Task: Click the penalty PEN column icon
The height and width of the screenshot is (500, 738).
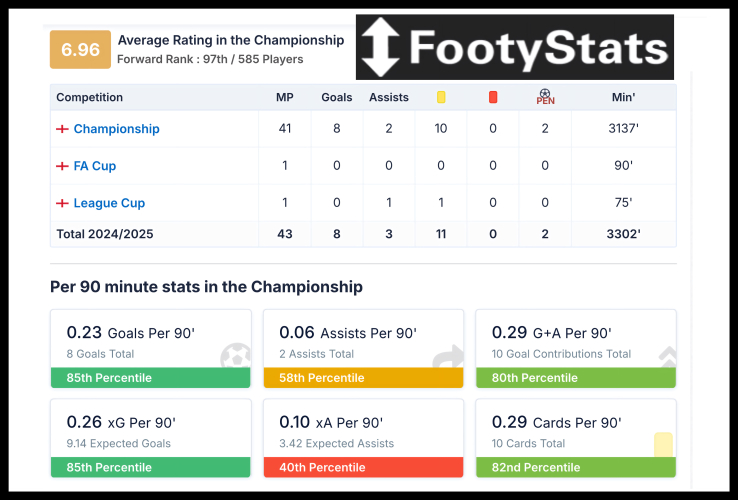Action: coord(545,97)
